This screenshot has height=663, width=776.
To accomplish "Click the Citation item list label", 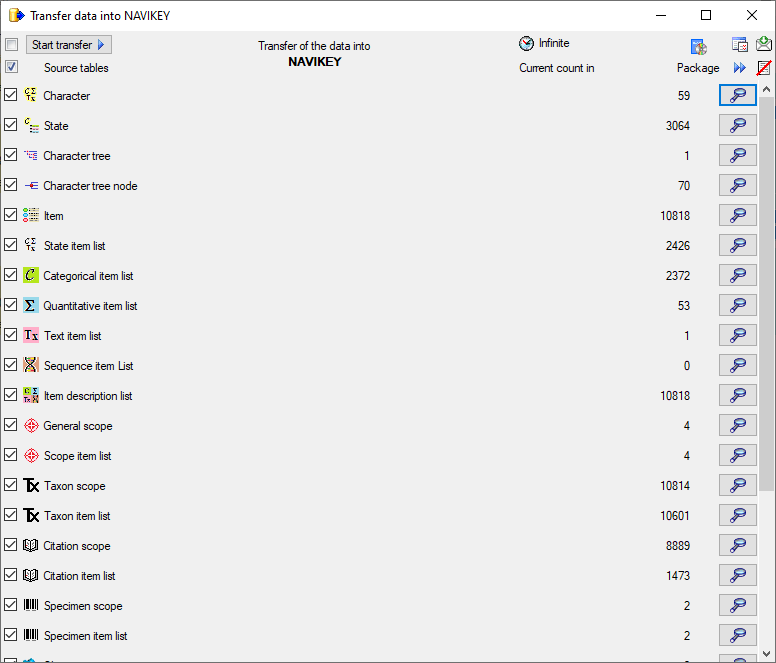I will pos(79,576).
